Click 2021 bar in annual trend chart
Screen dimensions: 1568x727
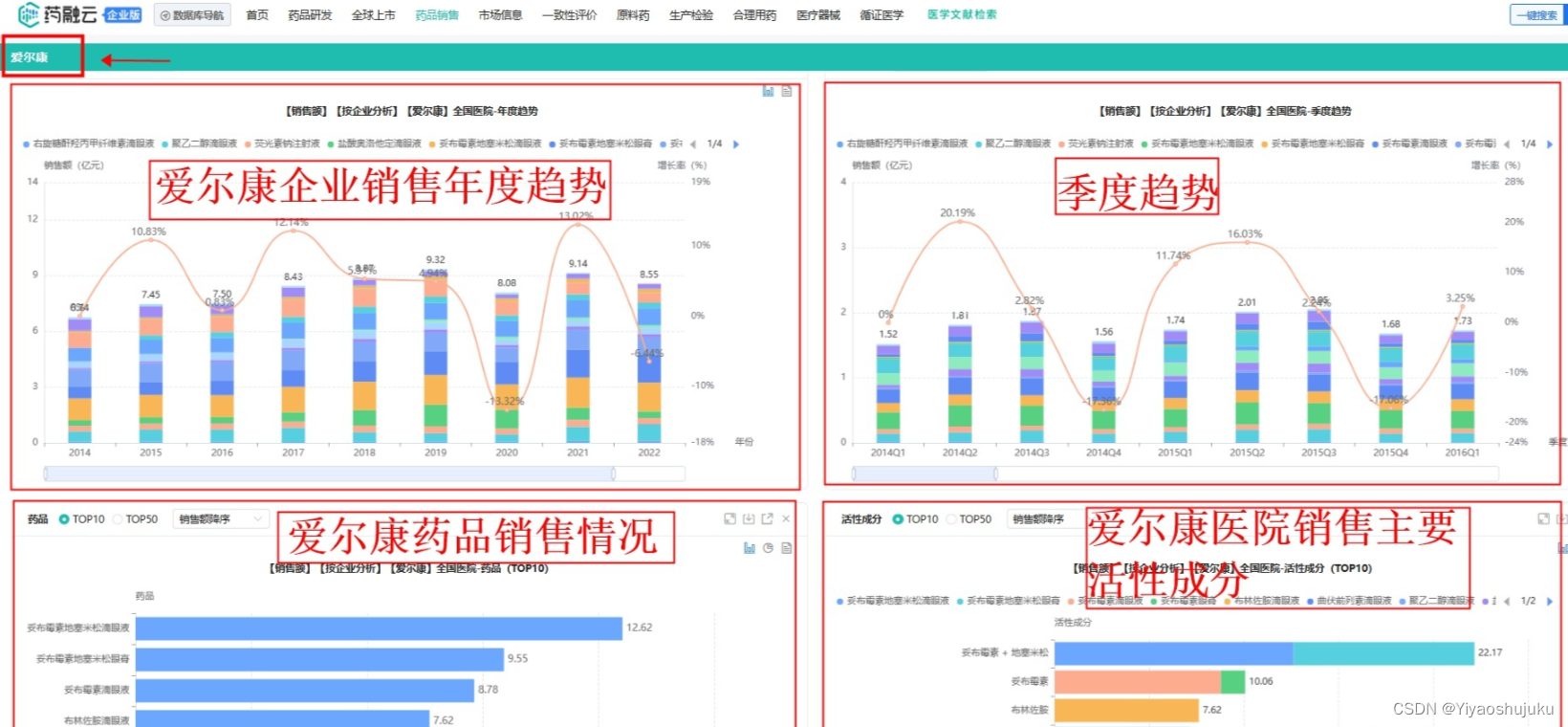coord(577,359)
